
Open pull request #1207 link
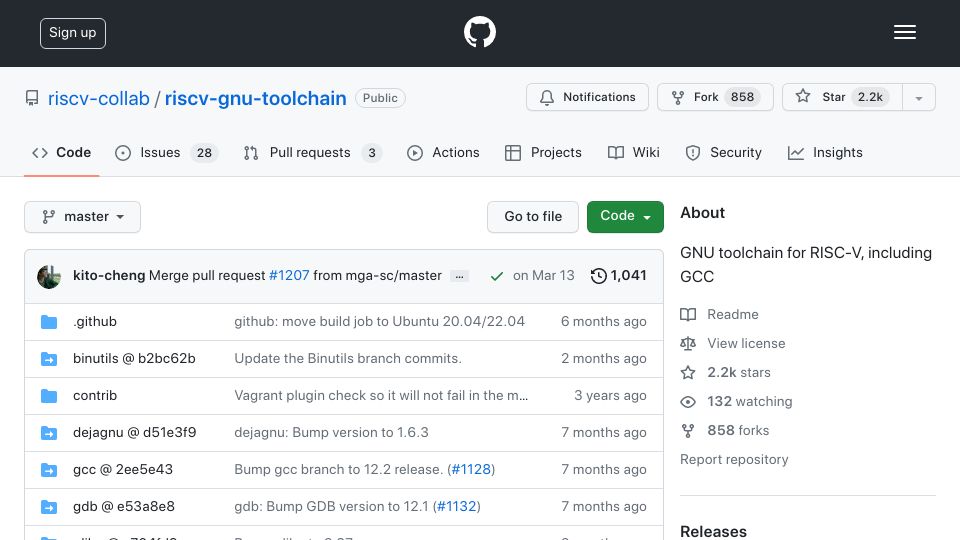pos(289,276)
